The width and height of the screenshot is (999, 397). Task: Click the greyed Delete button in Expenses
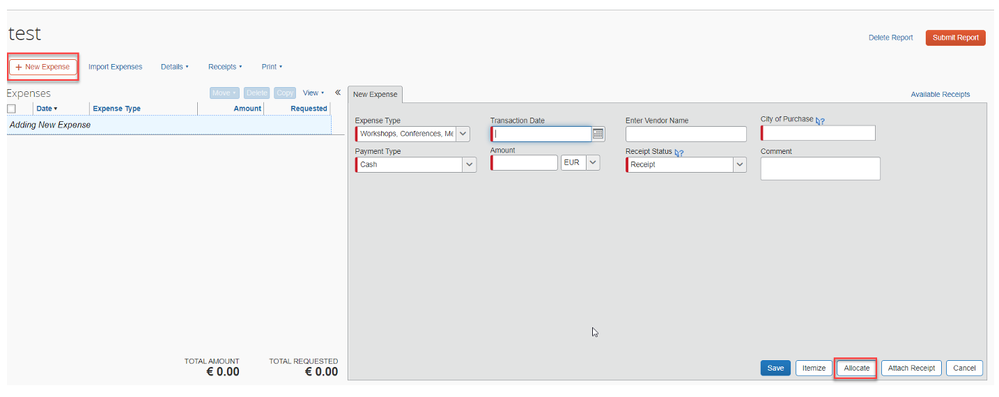point(257,93)
